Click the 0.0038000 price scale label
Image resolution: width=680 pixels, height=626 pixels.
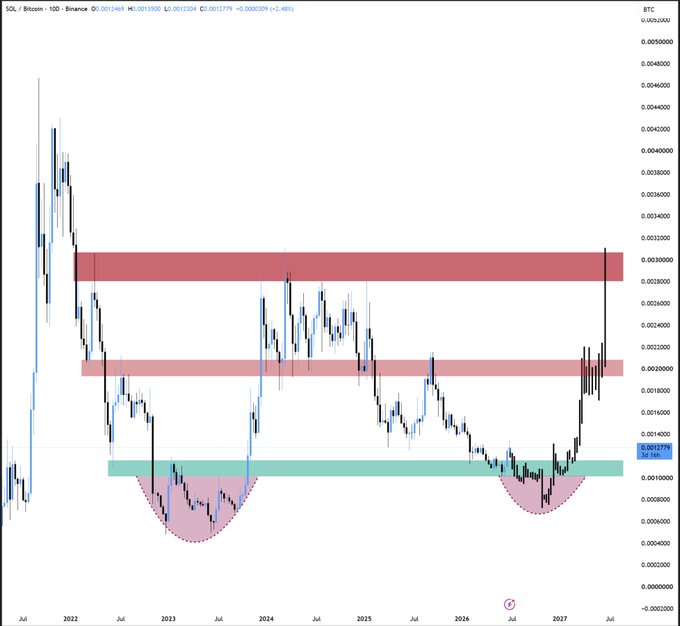pyautogui.click(x=657, y=172)
